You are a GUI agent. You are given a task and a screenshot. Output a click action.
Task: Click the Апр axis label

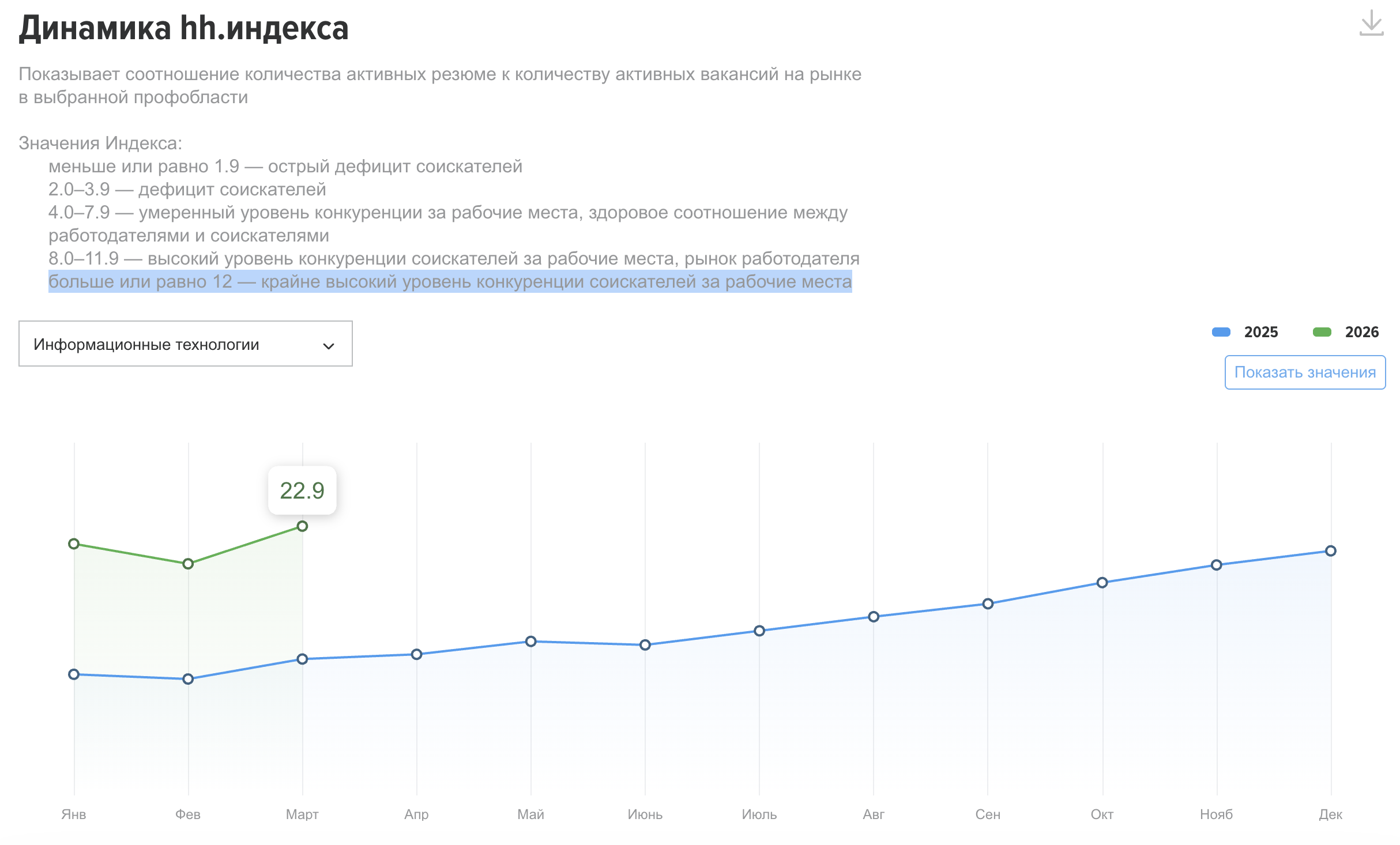tap(416, 814)
